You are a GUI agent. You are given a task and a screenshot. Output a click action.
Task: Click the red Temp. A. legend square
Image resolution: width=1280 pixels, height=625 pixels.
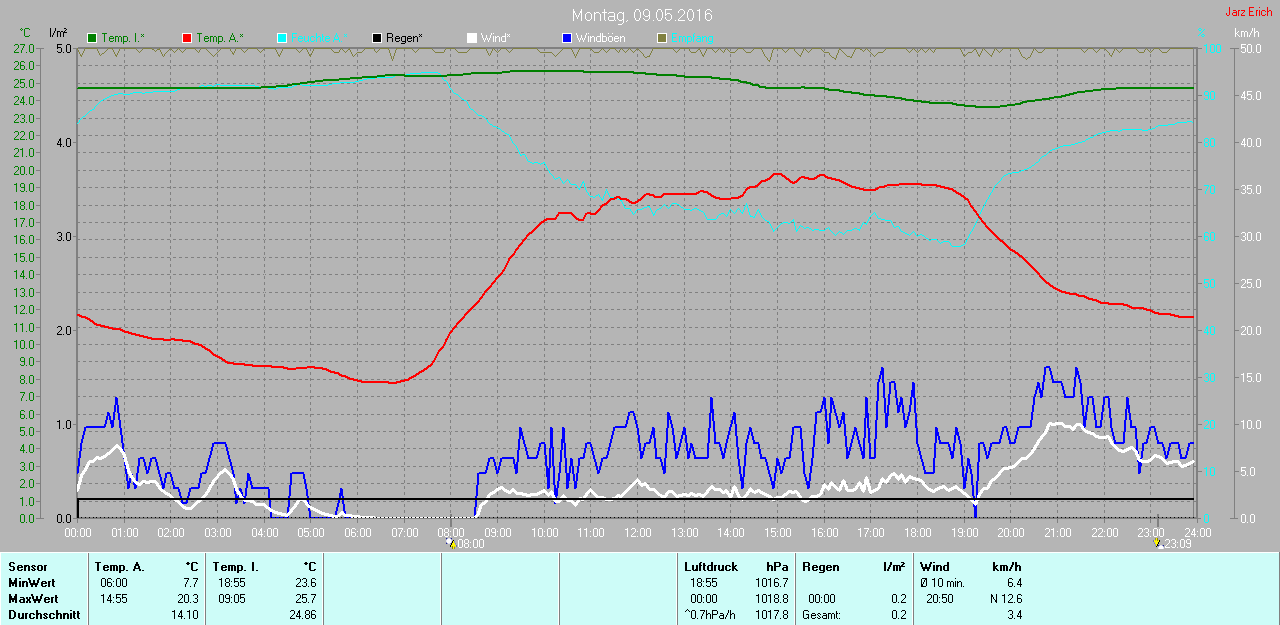coord(187,38)
